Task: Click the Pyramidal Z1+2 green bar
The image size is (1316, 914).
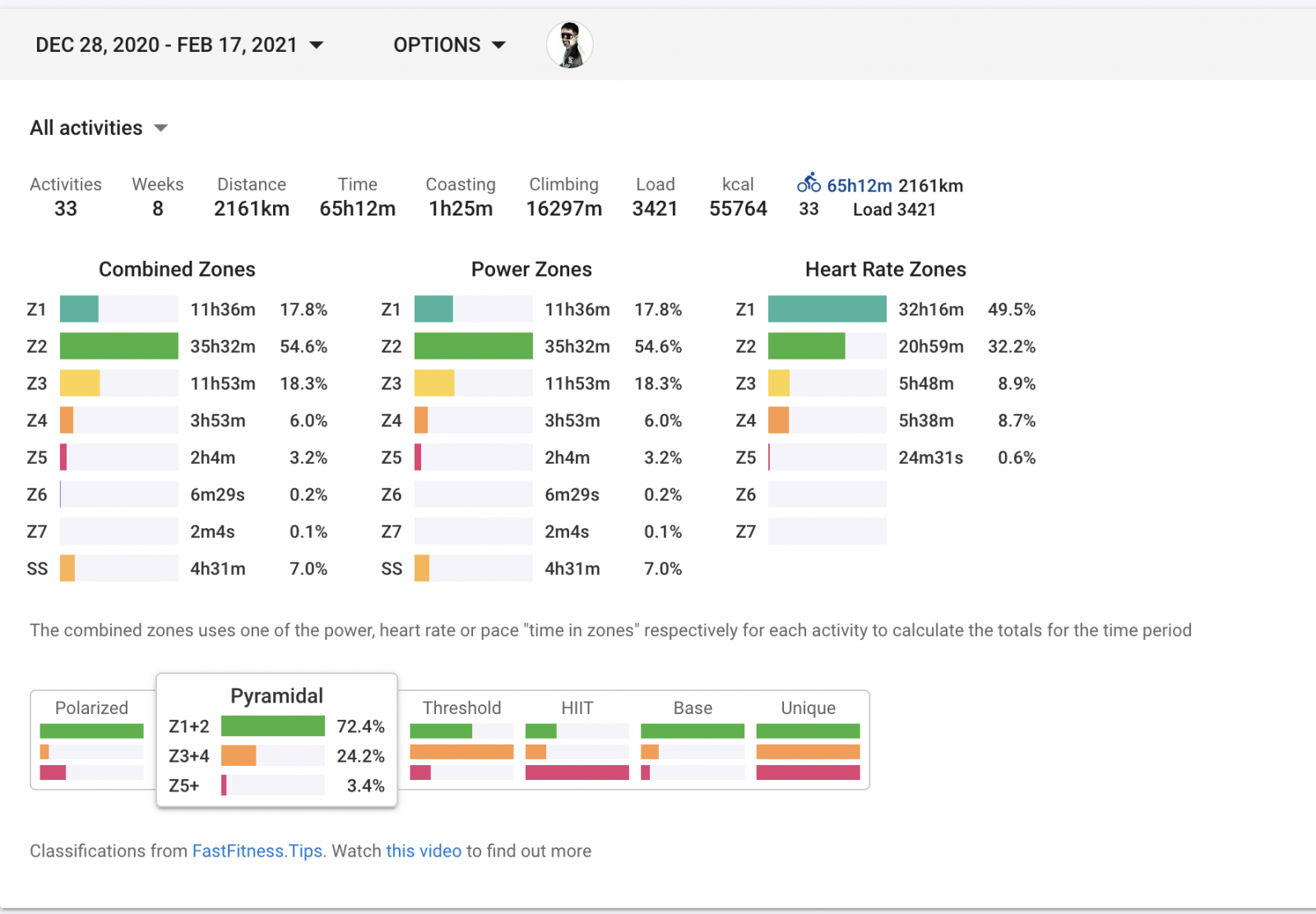Action: point(272,726)
